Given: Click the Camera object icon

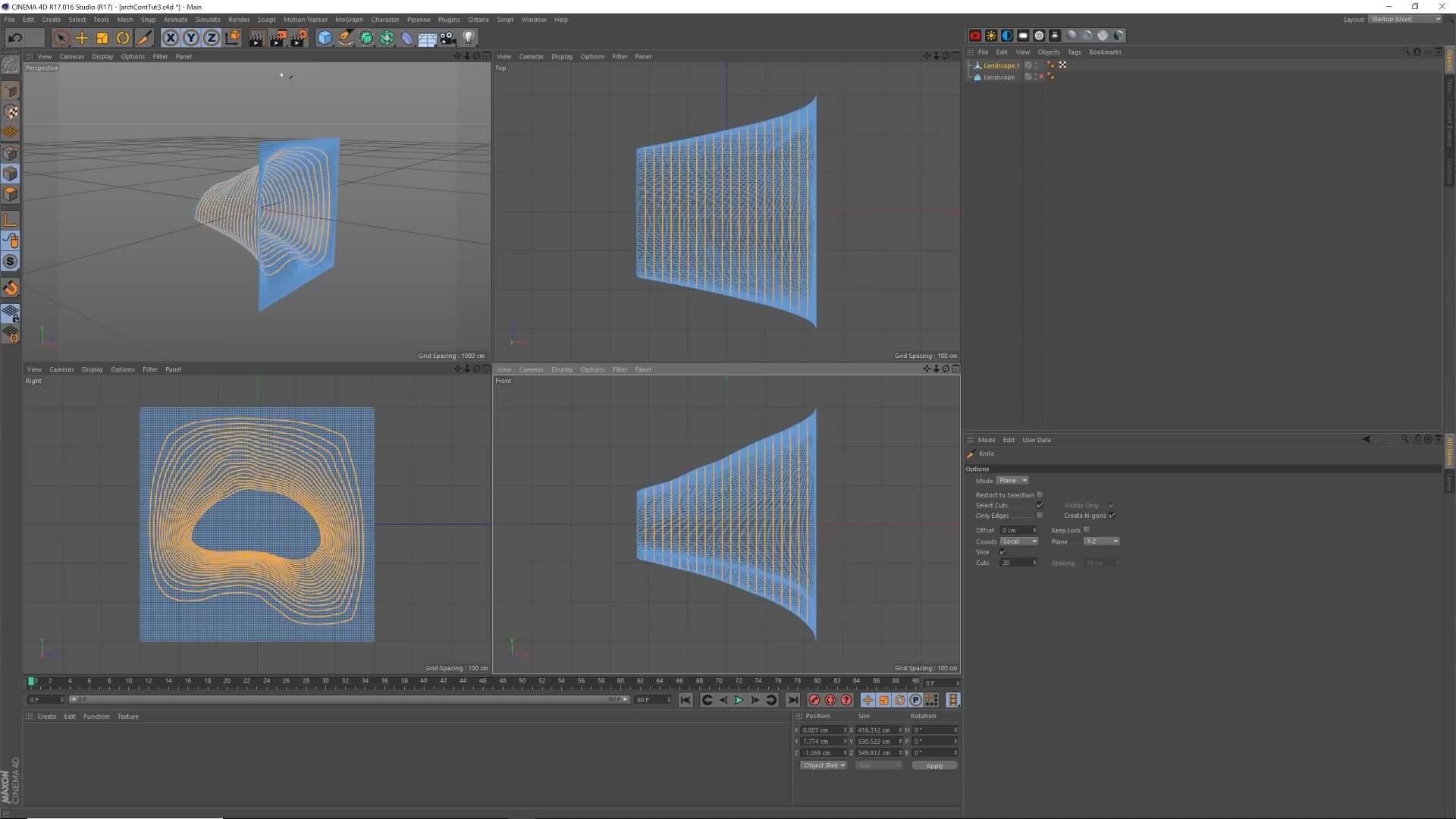Looking at the screenshot, I should tap(448, 38).
